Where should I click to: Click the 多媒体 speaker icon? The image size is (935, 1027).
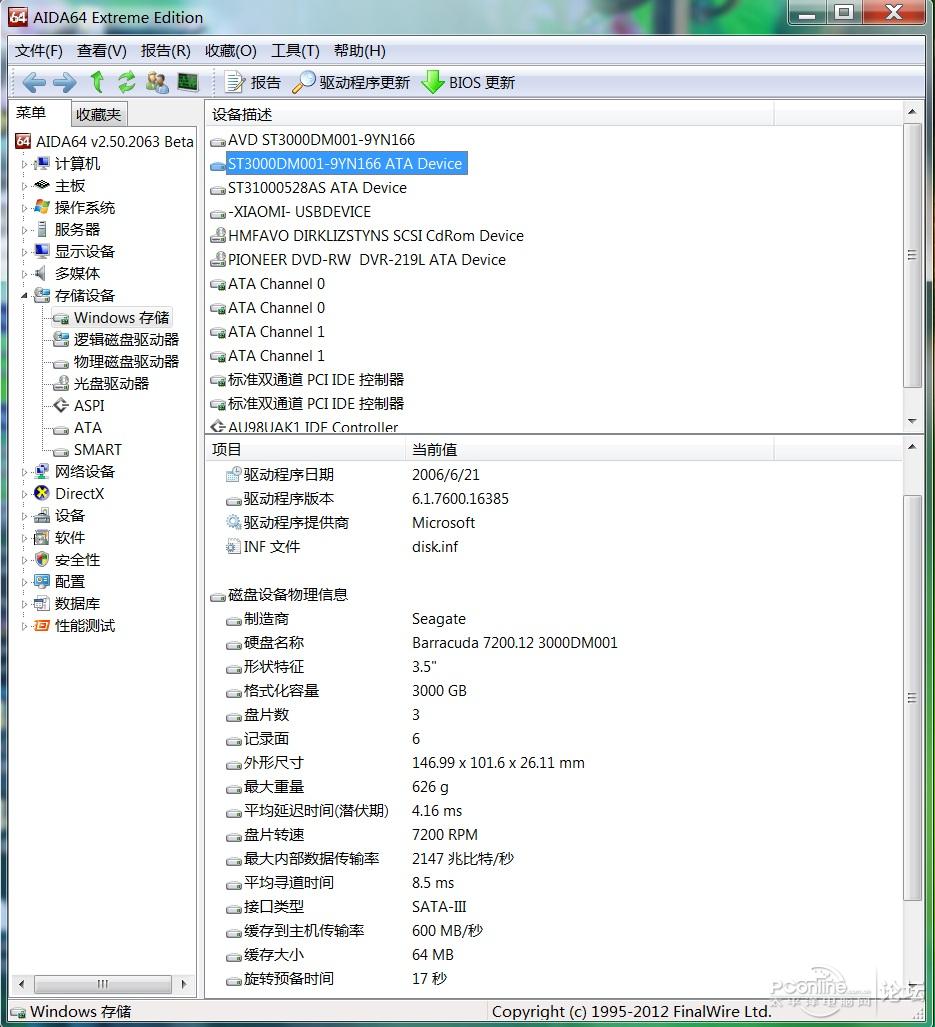coord(41,274)
